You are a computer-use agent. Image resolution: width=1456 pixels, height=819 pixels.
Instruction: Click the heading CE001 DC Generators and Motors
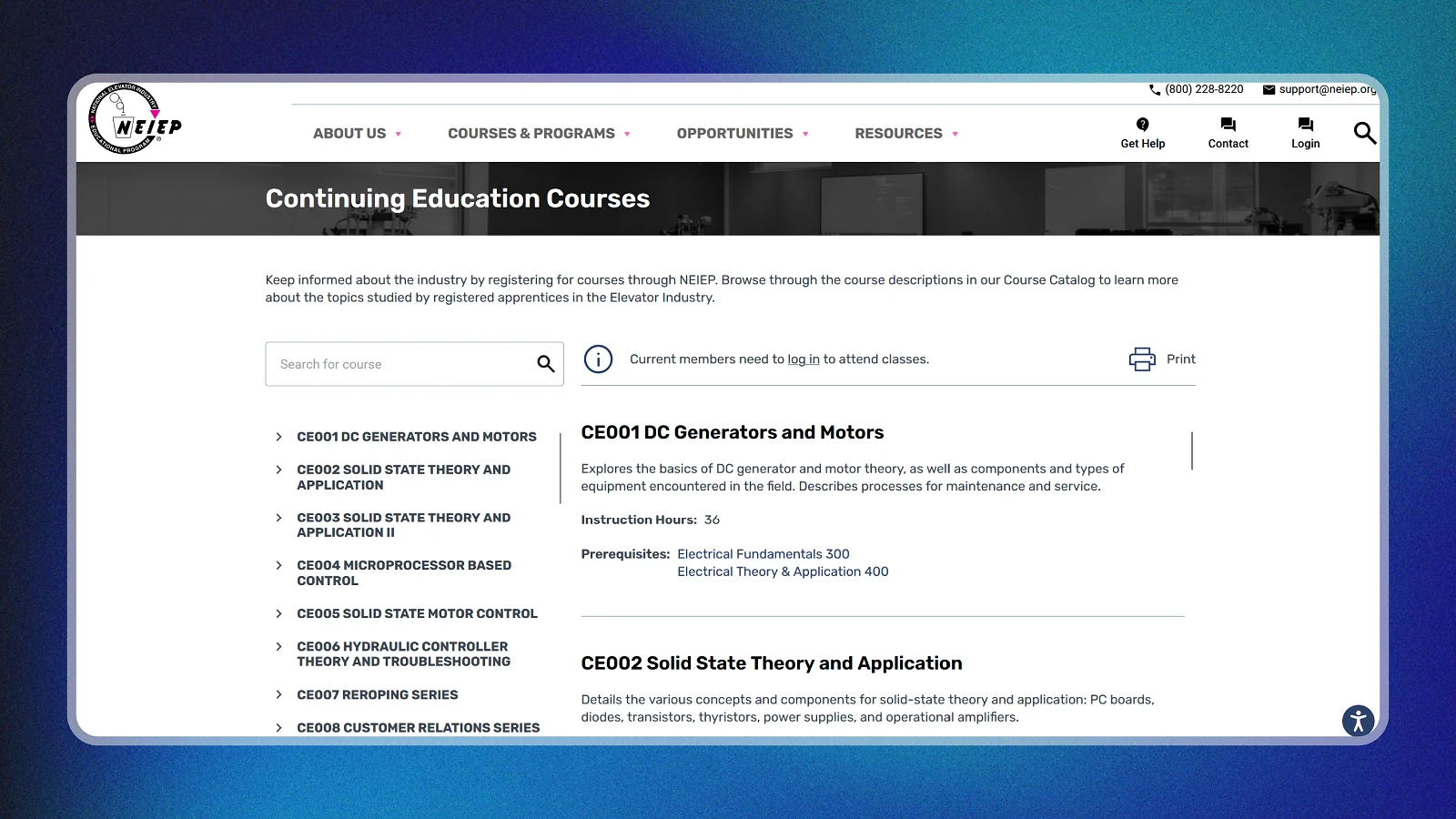(733, 432)
